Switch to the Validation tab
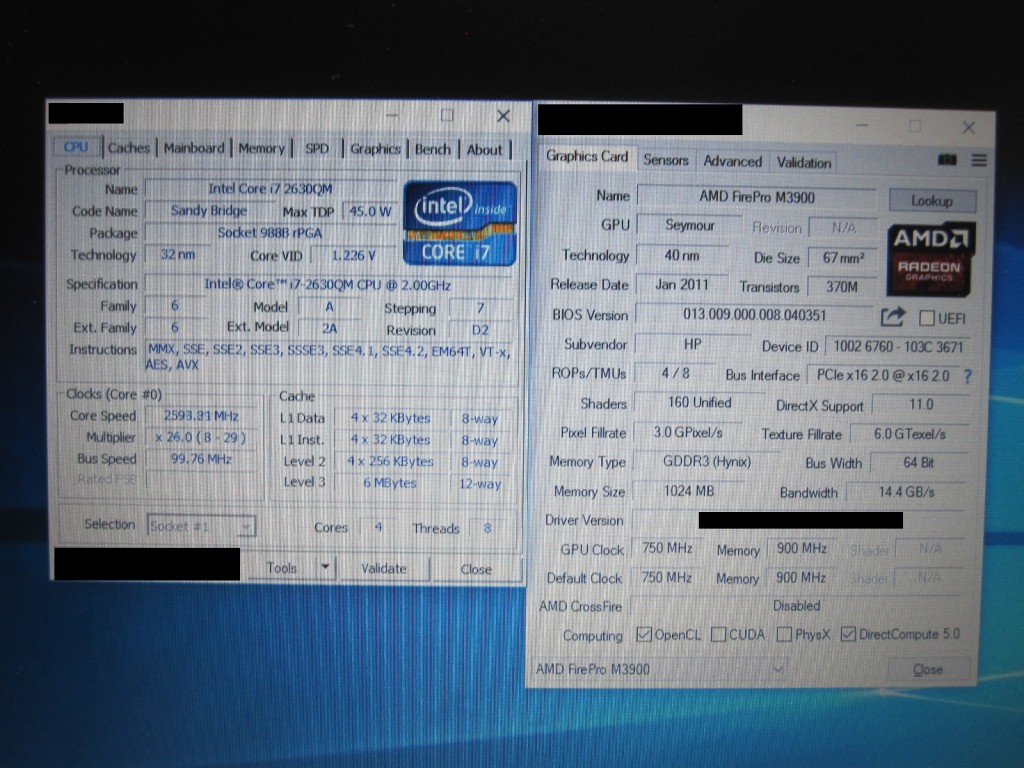Screen dimensions: 1024x768 point(804,163)
